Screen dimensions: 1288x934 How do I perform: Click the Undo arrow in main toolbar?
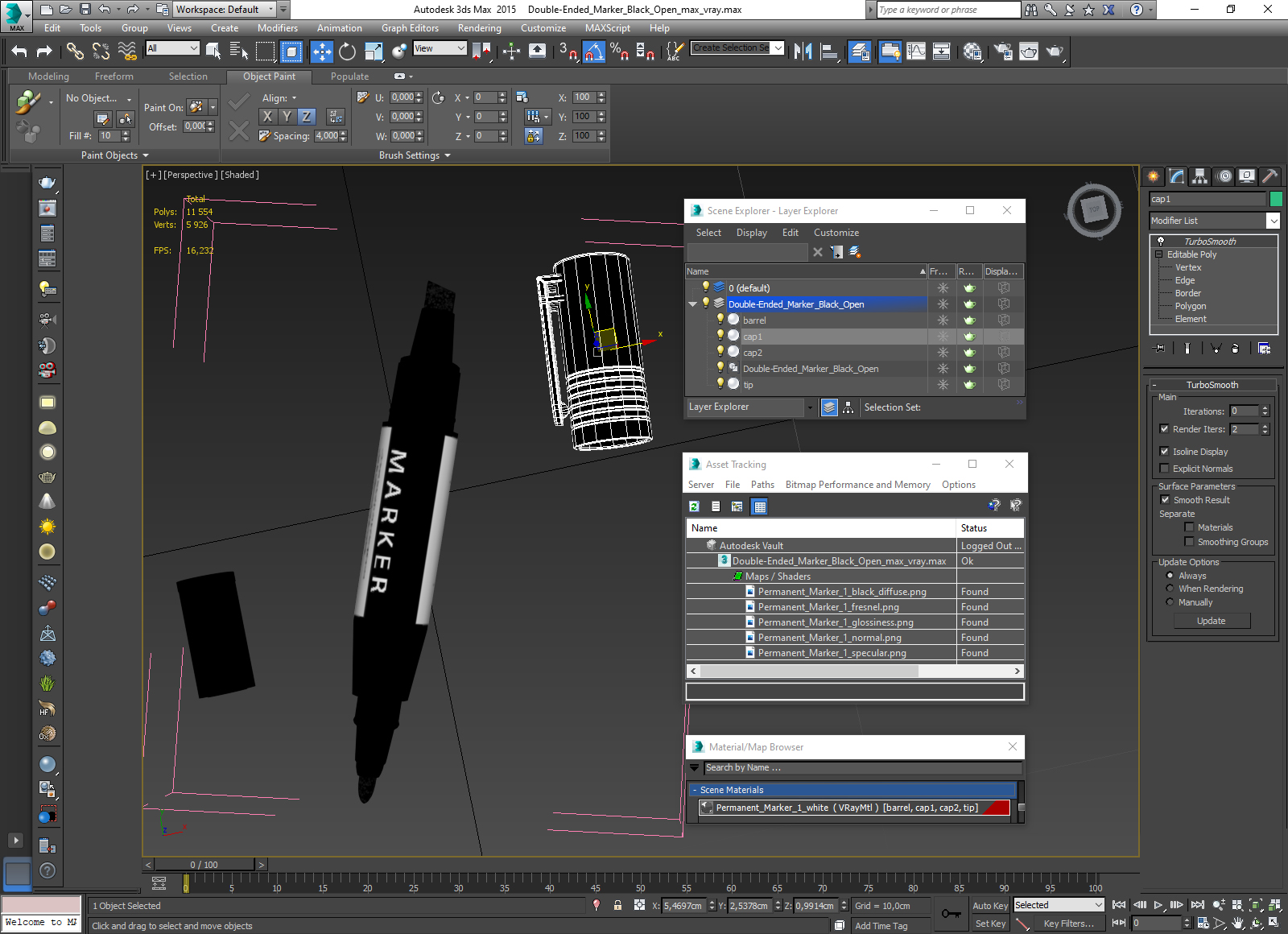pyautogui.click(x=19, y=52)
